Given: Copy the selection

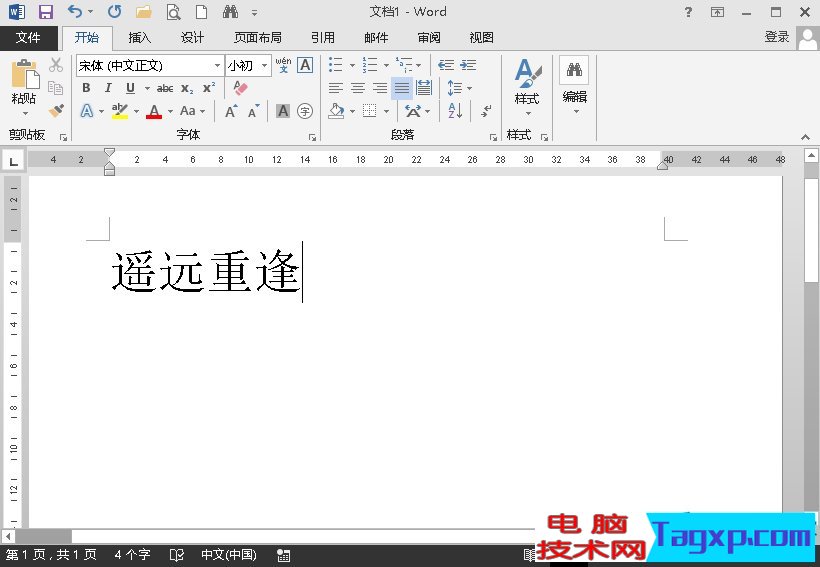Looking at the screenshot, I should (55, 87).
